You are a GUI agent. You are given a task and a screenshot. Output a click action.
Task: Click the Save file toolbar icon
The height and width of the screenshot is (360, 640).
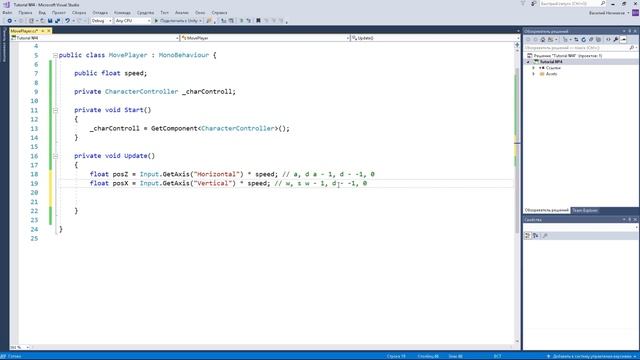click(50, 21)
